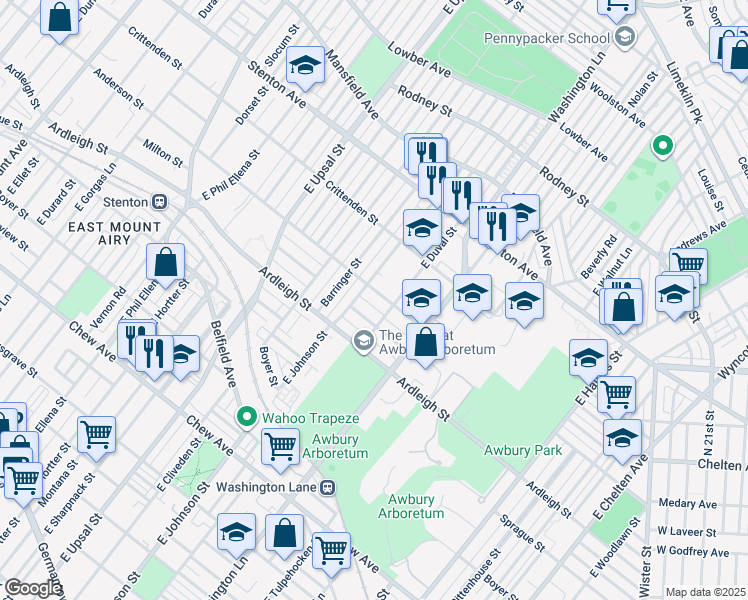Select the shopping cart marker next to Wahoo Trapeze
Viewport: 748px width, 600px height.
click(x=280, y=450)
